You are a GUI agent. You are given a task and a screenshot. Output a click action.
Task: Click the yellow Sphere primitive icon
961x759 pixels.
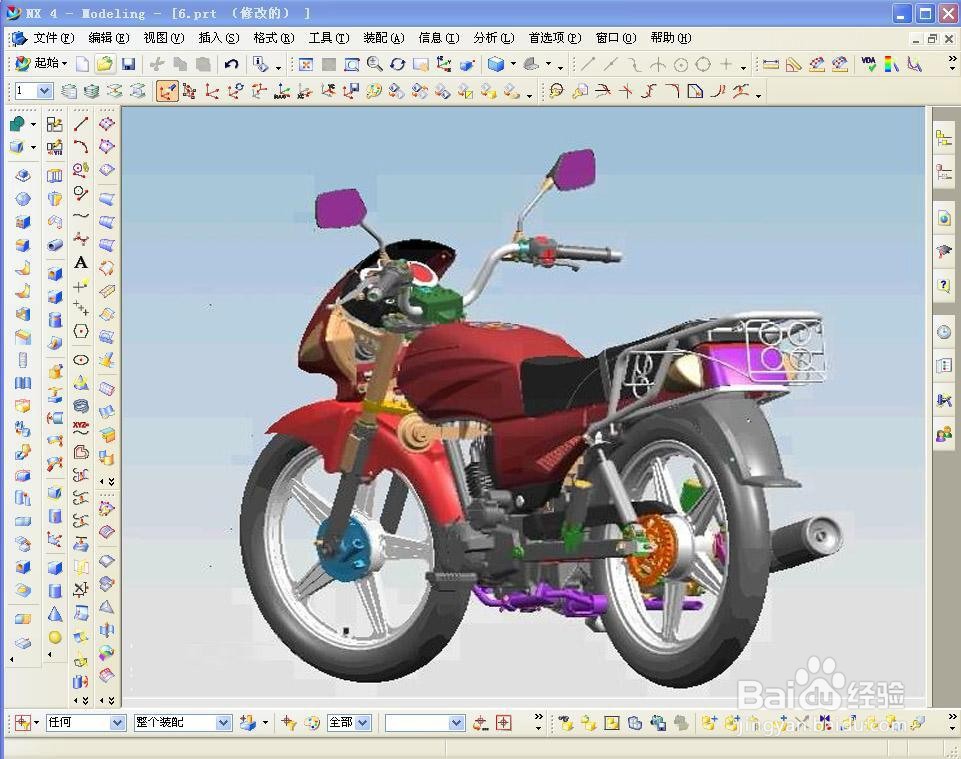(x=55, y=637)
